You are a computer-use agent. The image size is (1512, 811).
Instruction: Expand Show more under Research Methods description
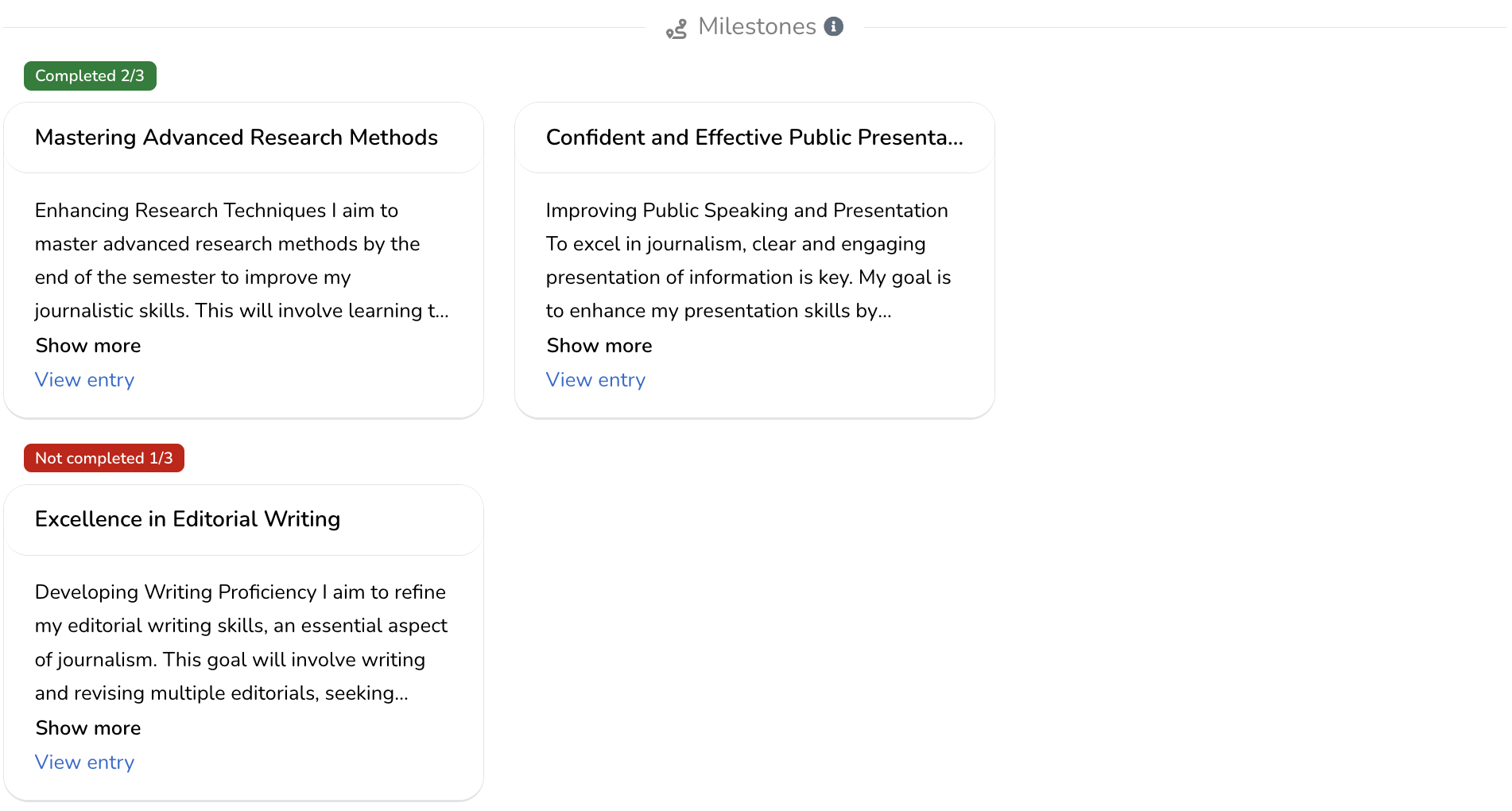[x=88, y=346]
